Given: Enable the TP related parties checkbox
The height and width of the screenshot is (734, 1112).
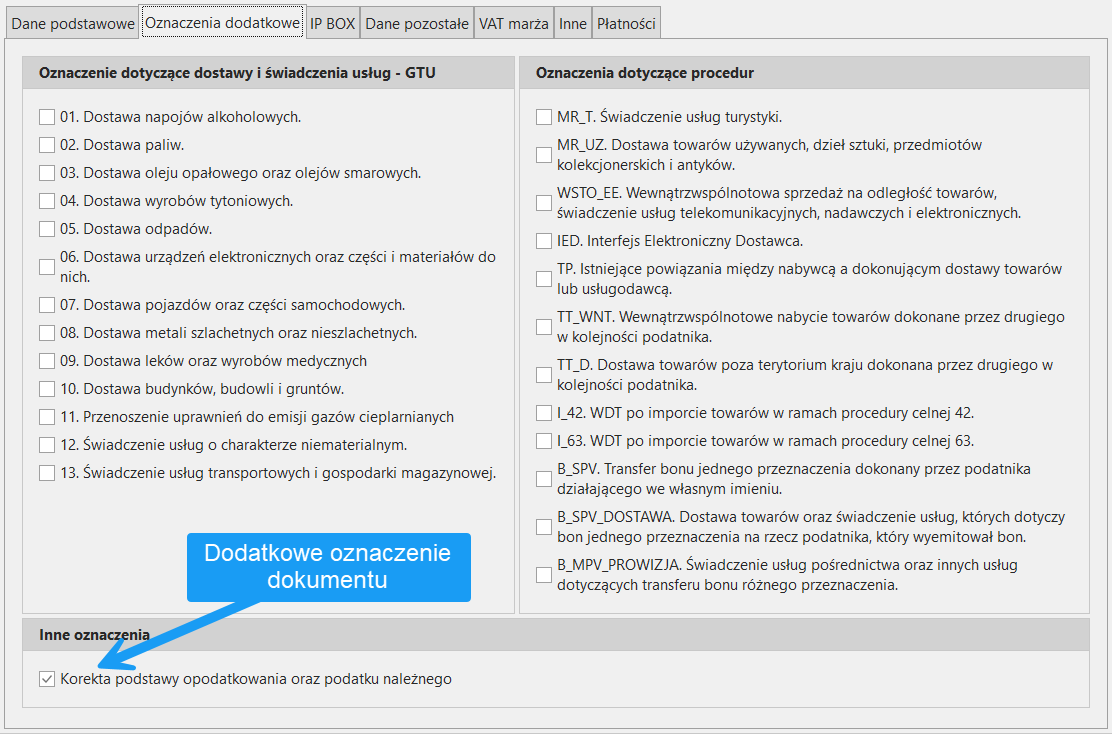Looking at the screenshot, I should click(x=544, y=279).
